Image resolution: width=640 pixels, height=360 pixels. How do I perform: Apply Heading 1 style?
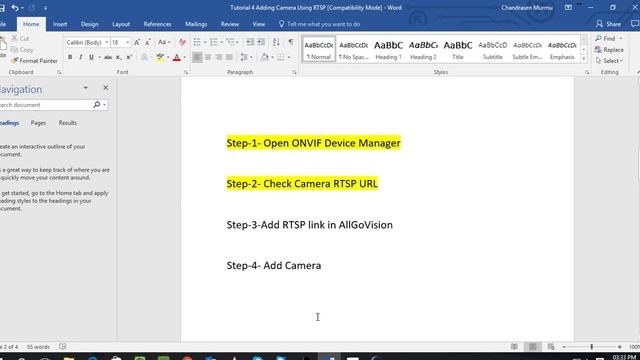pos(388,49)
